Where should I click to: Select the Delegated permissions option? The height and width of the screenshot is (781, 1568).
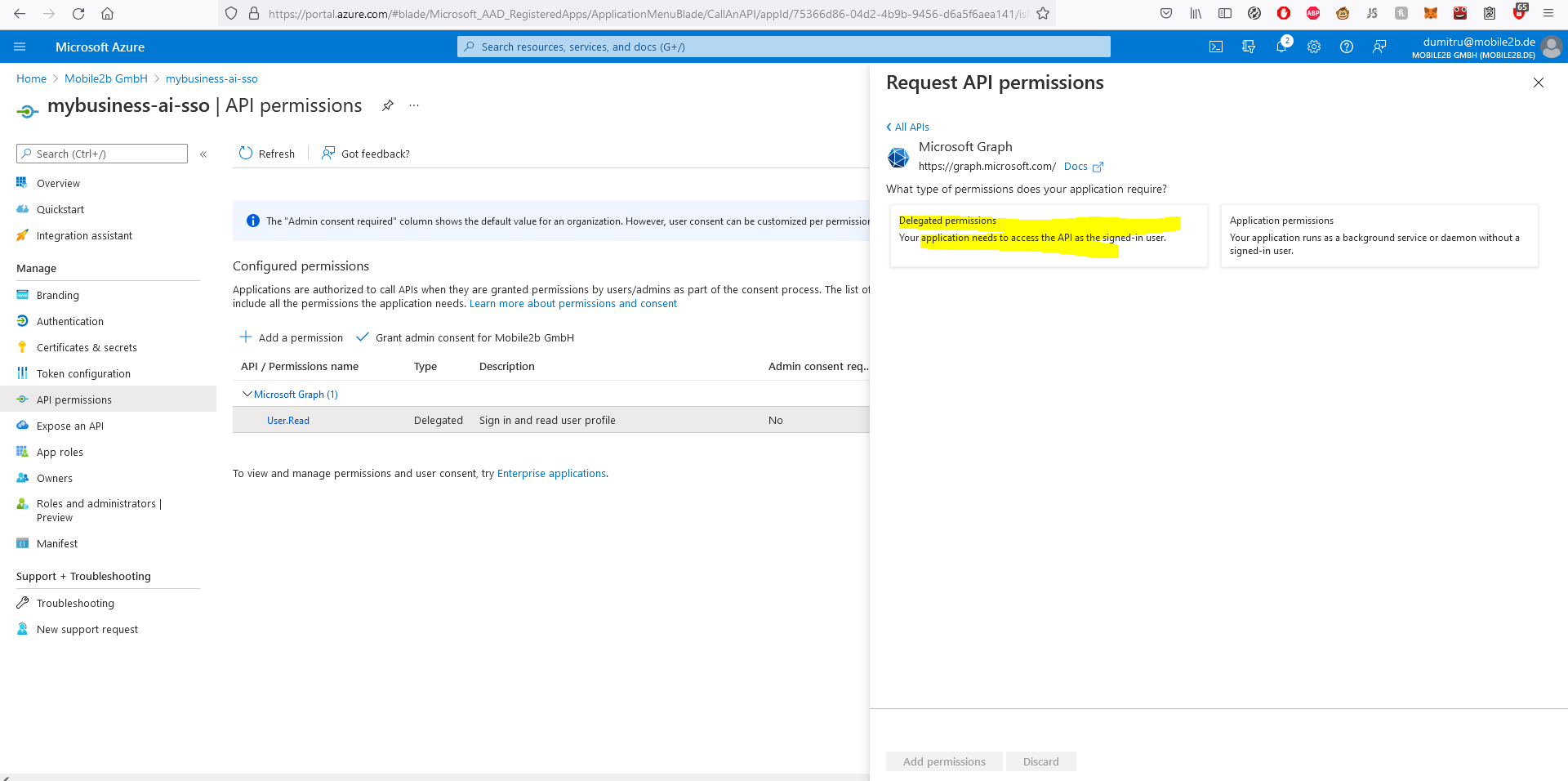pos(1048,235)
